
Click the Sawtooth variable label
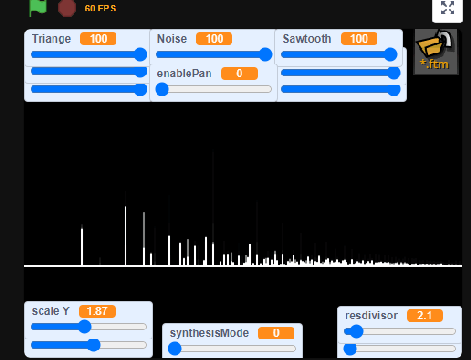click(307, 39)
